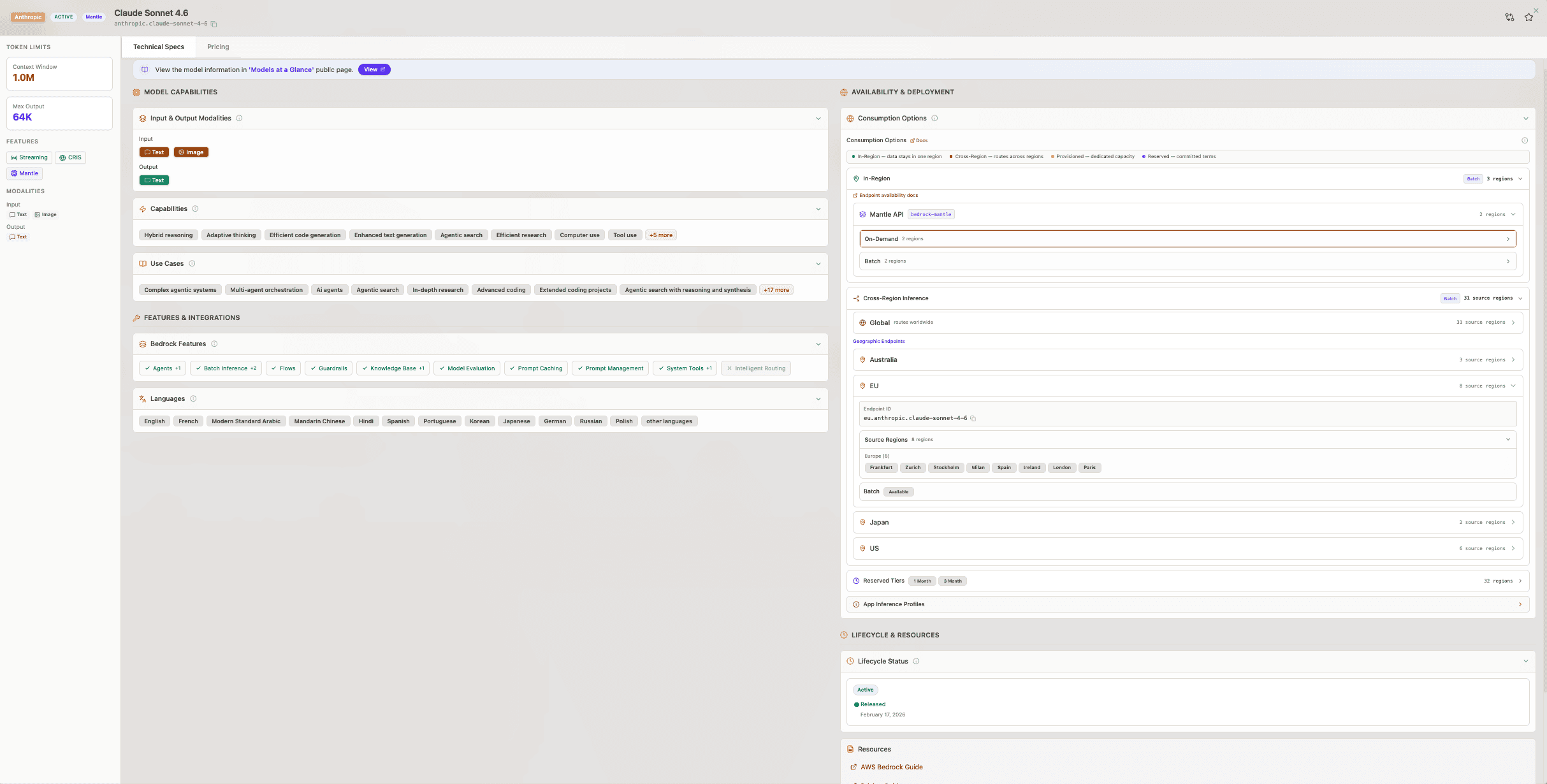1547x784 pixels.
Task: Open Endpoint availability docs link
Action: point(886,196)
